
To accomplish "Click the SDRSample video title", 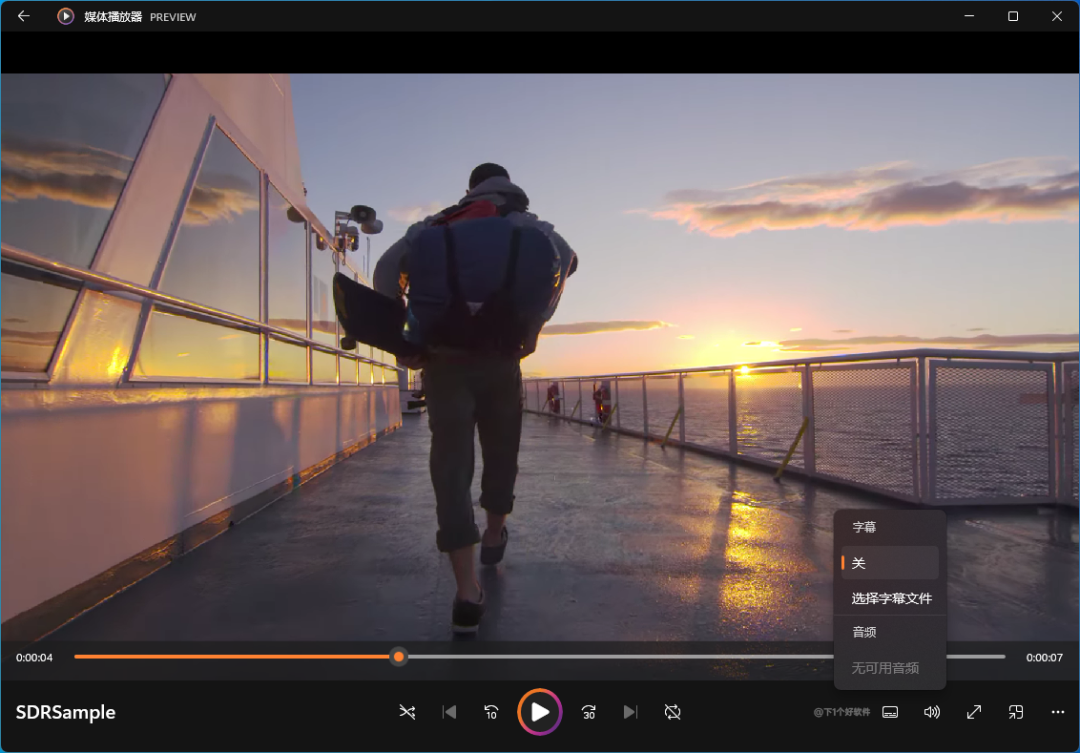I will tap(66, 712).
